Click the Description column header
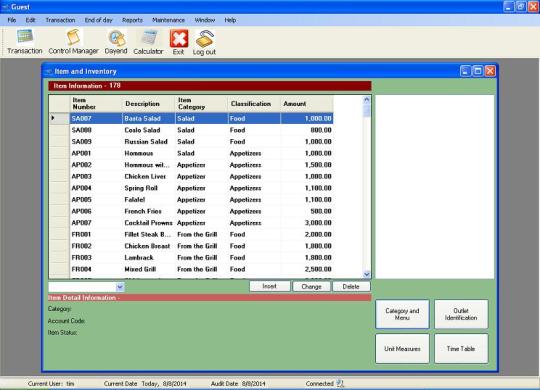This screenshot has height=390, width=540. point(148,104)
